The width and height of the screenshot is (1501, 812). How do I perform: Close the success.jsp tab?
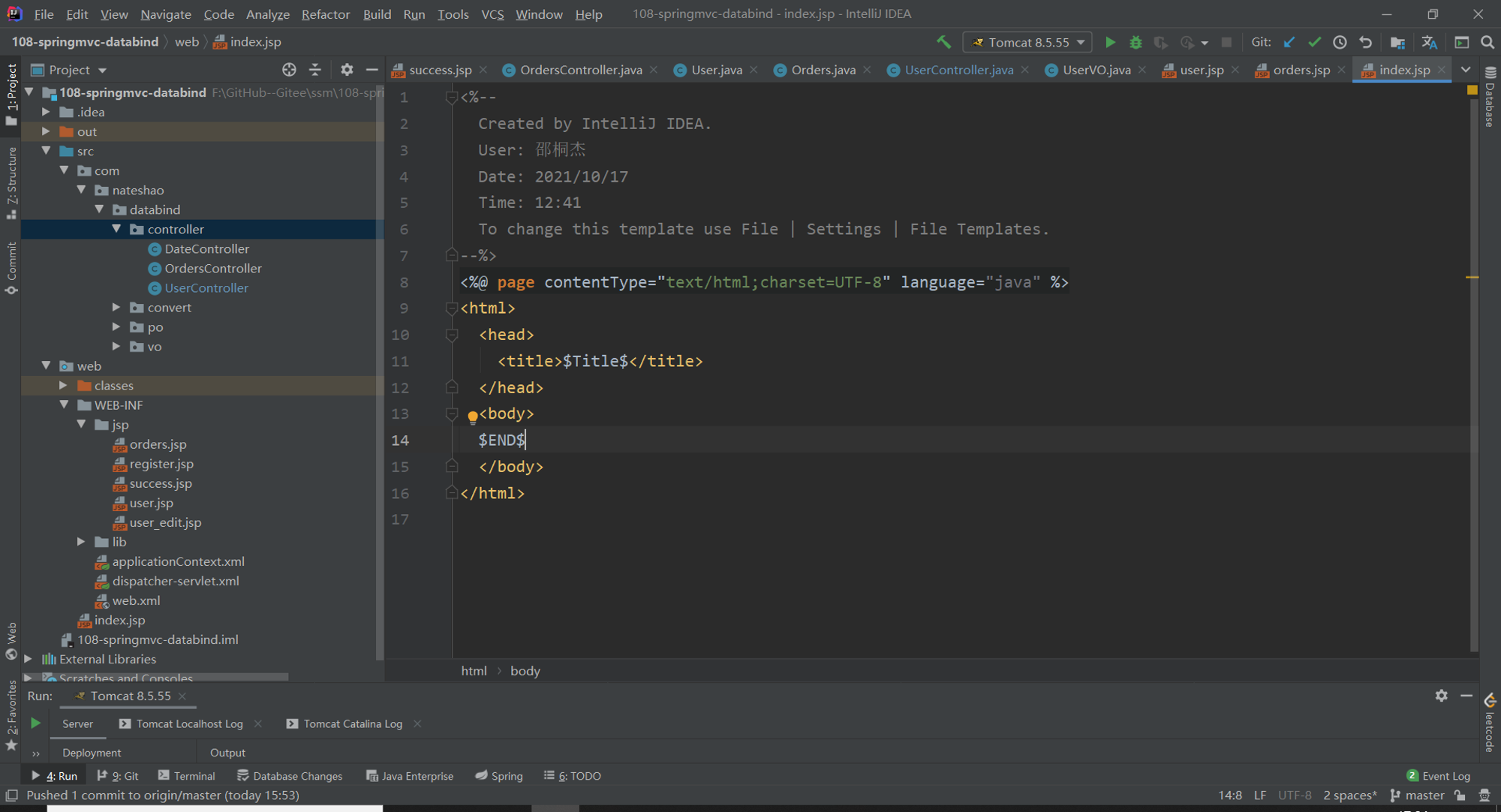click(x=483, y=70)
